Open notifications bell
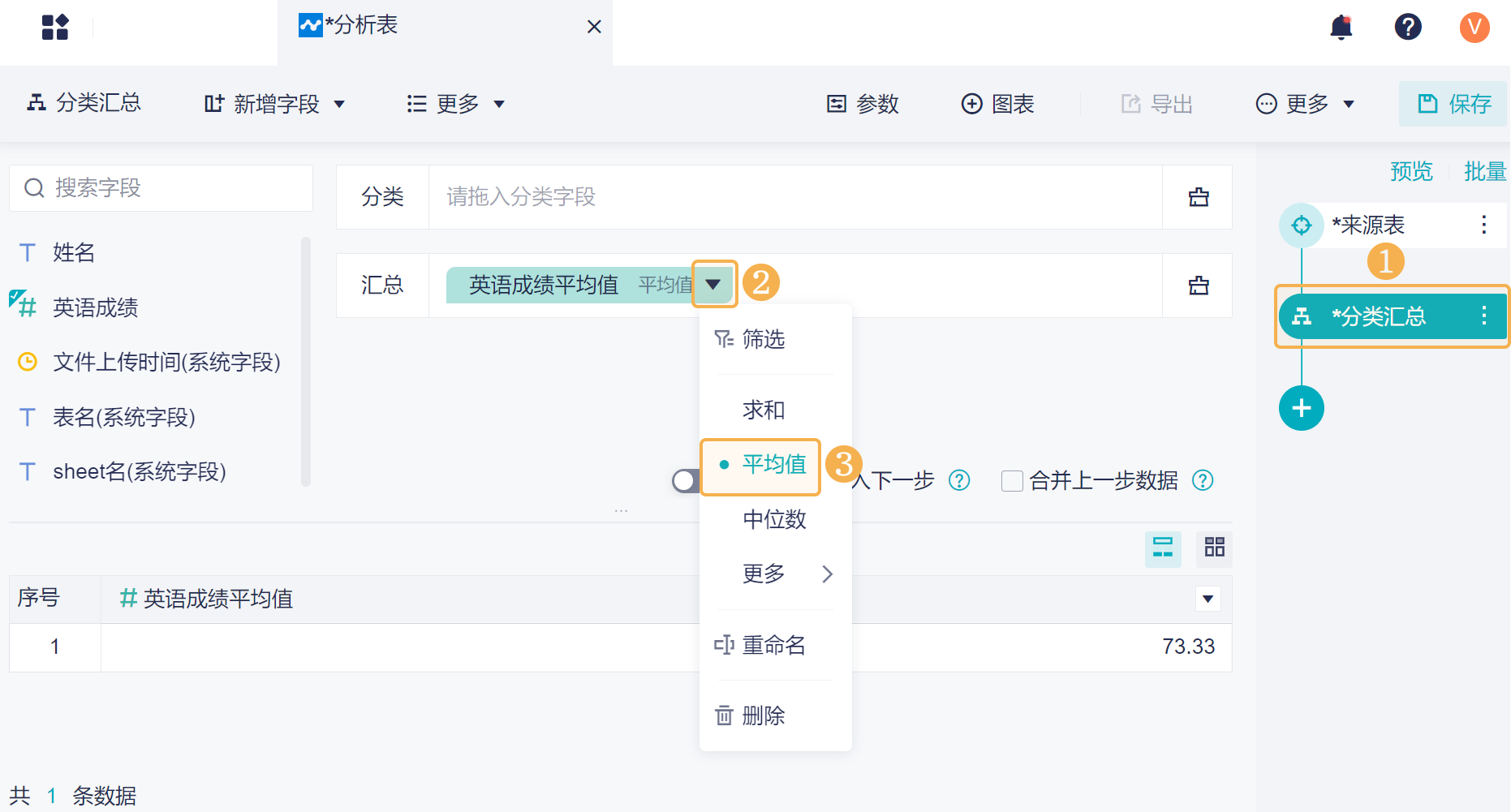The width and height of the screenshot is (1511, 812). [1341, 28]
